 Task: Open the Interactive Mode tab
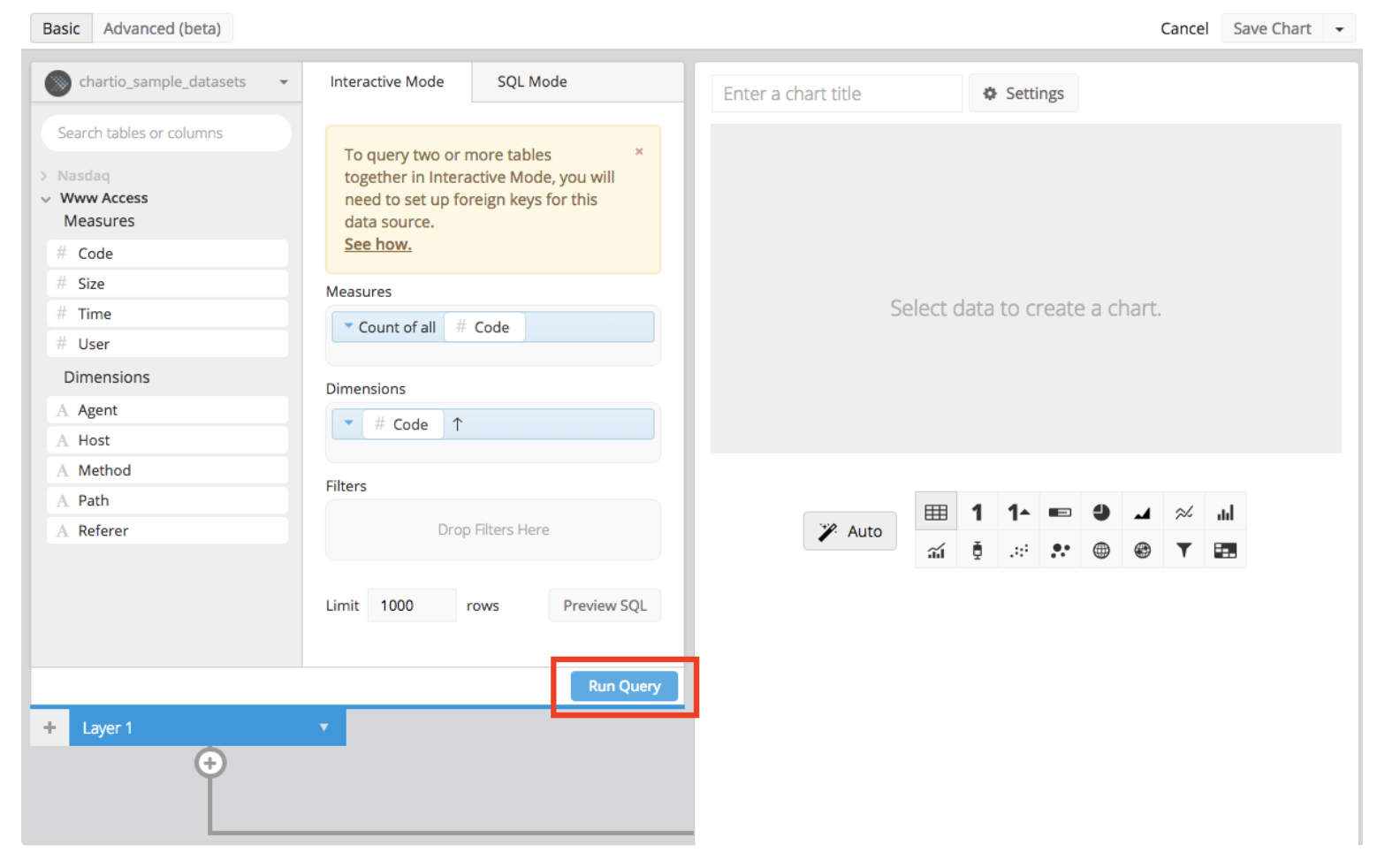[386, 81]
